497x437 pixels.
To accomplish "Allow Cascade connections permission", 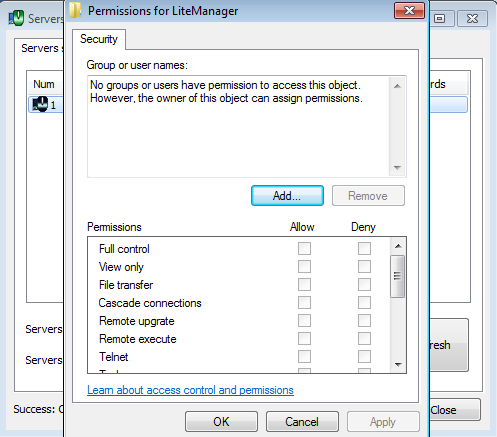I will click(304, 302).
